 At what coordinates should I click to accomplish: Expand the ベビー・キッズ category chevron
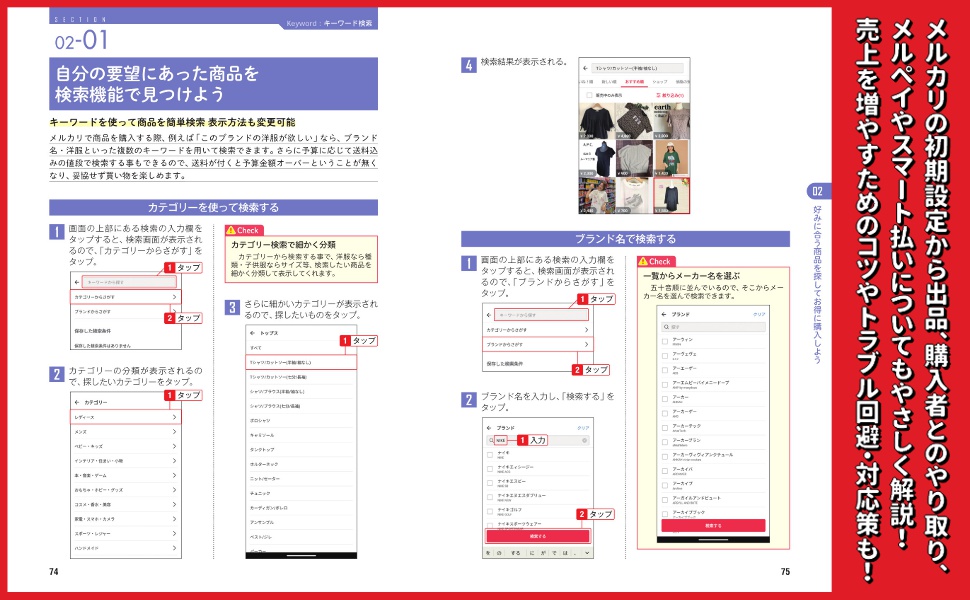point(174,446)
